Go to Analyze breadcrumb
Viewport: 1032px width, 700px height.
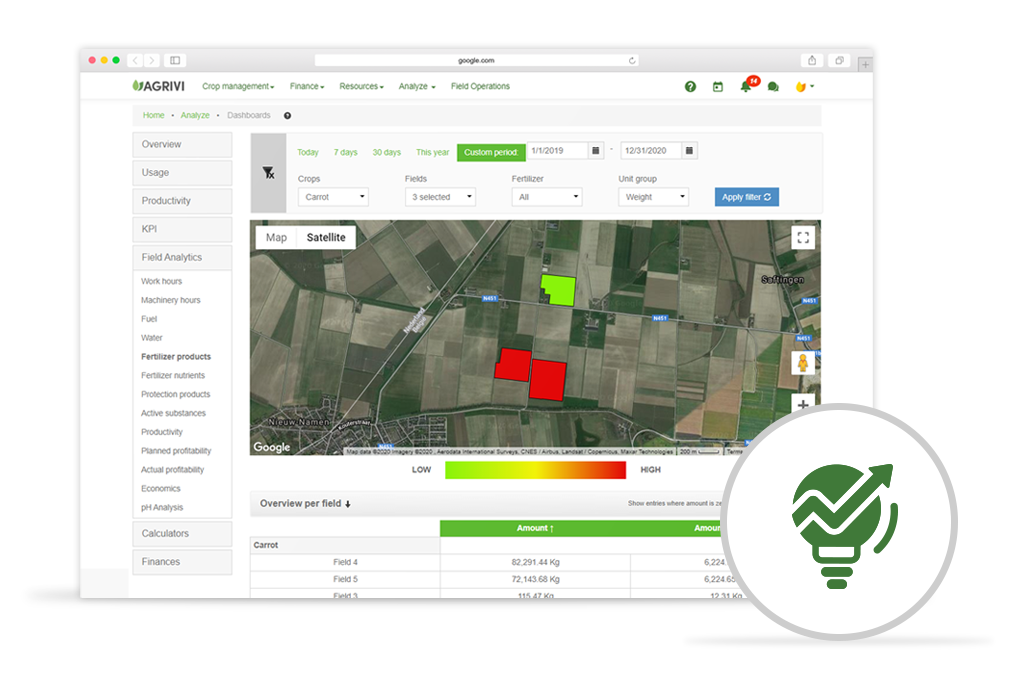pyautogui.click(x=195, y=115)
